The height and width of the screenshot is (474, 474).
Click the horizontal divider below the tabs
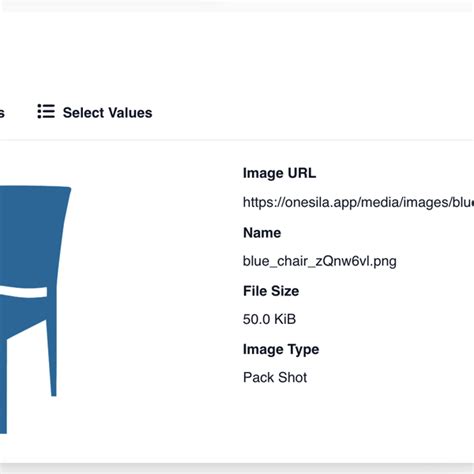click(x=237, y=140)
